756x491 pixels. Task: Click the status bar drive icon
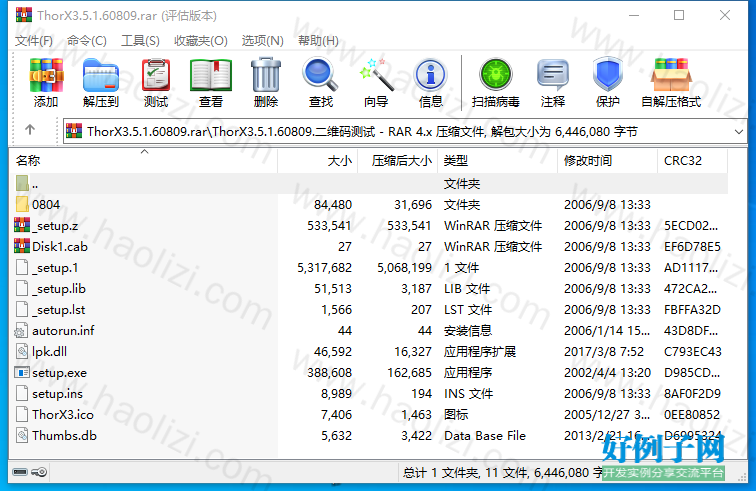point(20,472)
